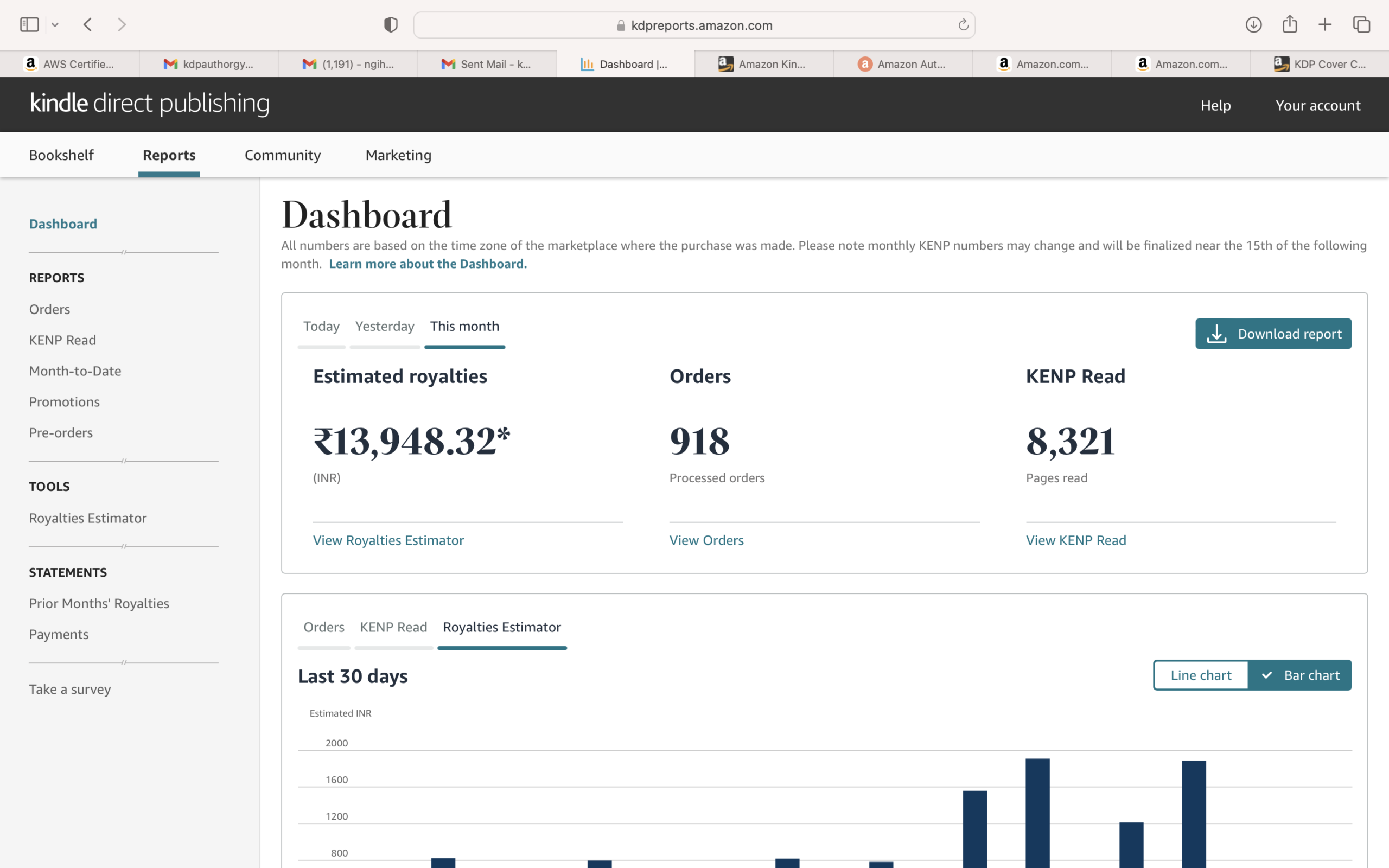Screen dimensions: 1389x868
Task: Switch to the KDP Cover C... browser tab
Action: (1320, 63)
